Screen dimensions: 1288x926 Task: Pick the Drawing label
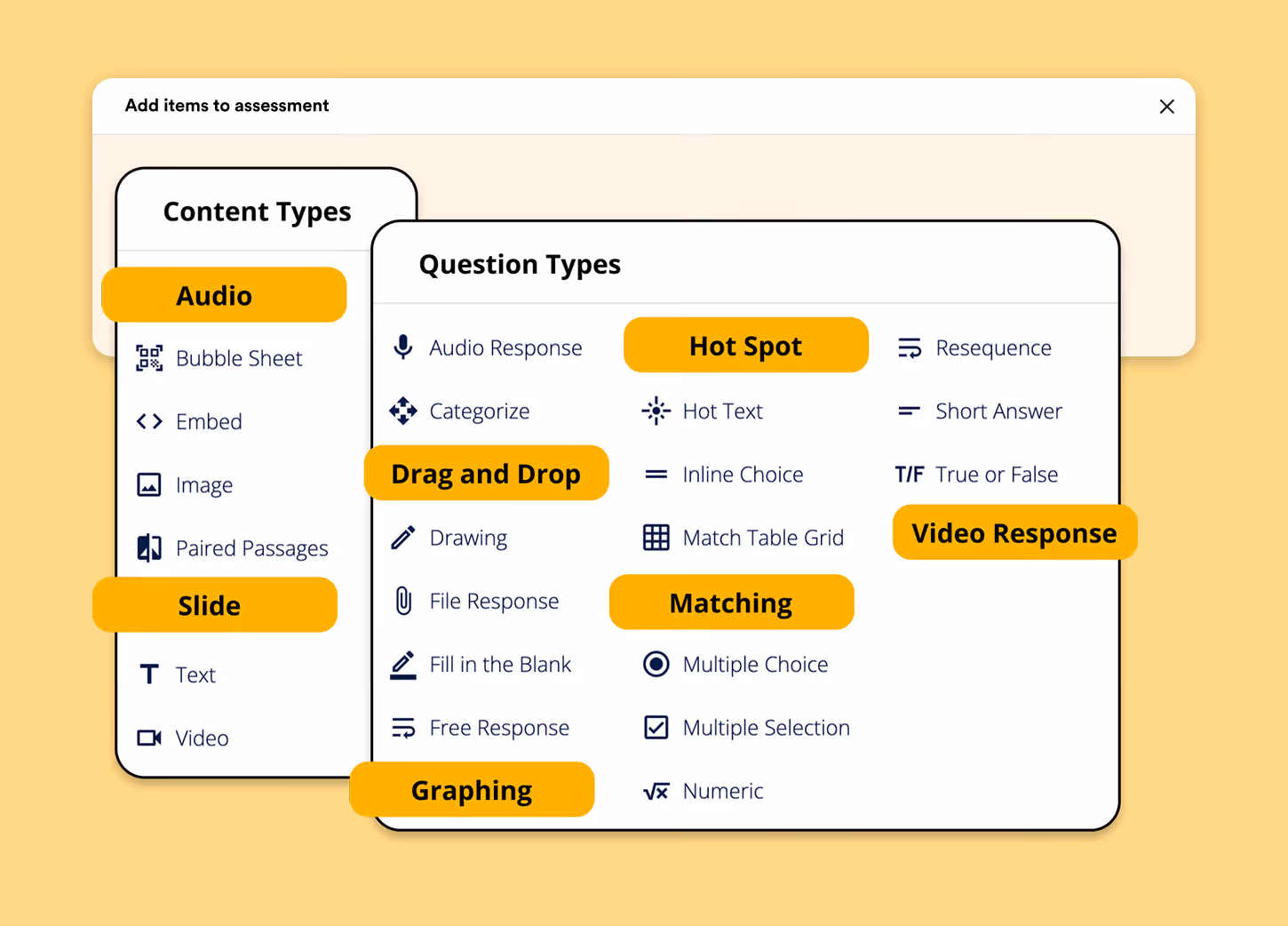pyautogui.click(x=468, y=538)
